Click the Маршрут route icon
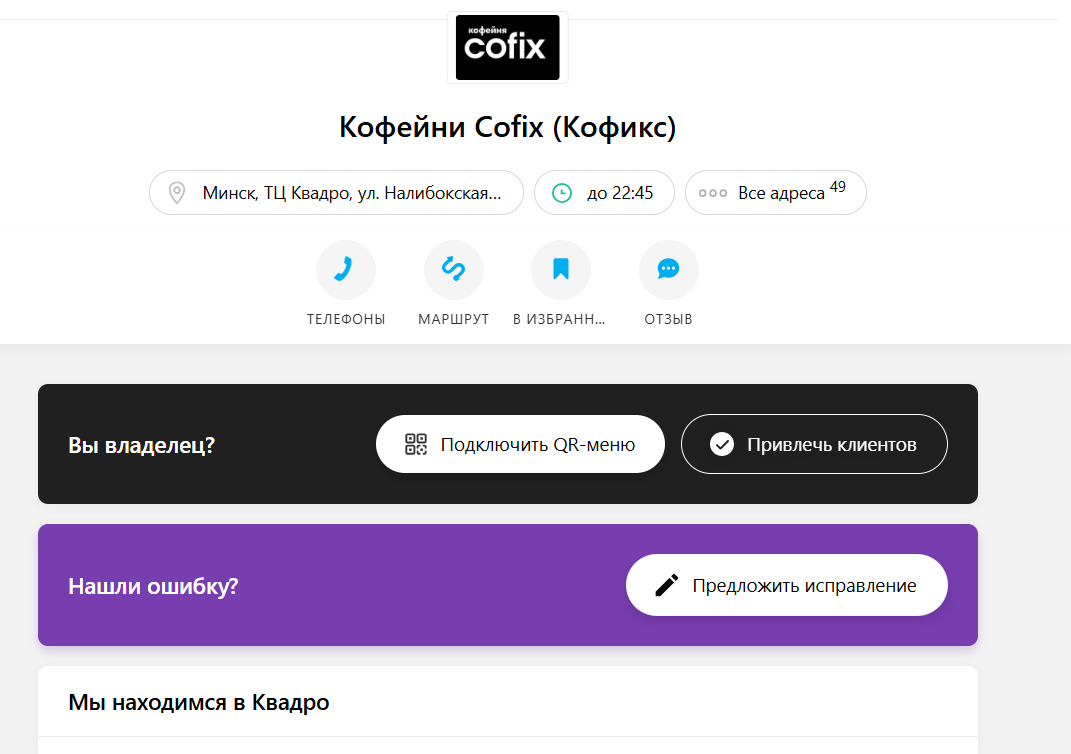 [454, 270]
